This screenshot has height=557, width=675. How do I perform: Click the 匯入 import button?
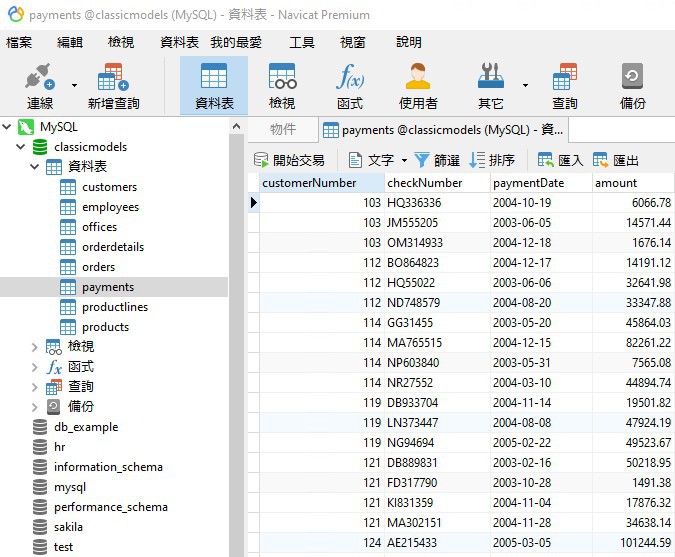[x=560, y=160]
